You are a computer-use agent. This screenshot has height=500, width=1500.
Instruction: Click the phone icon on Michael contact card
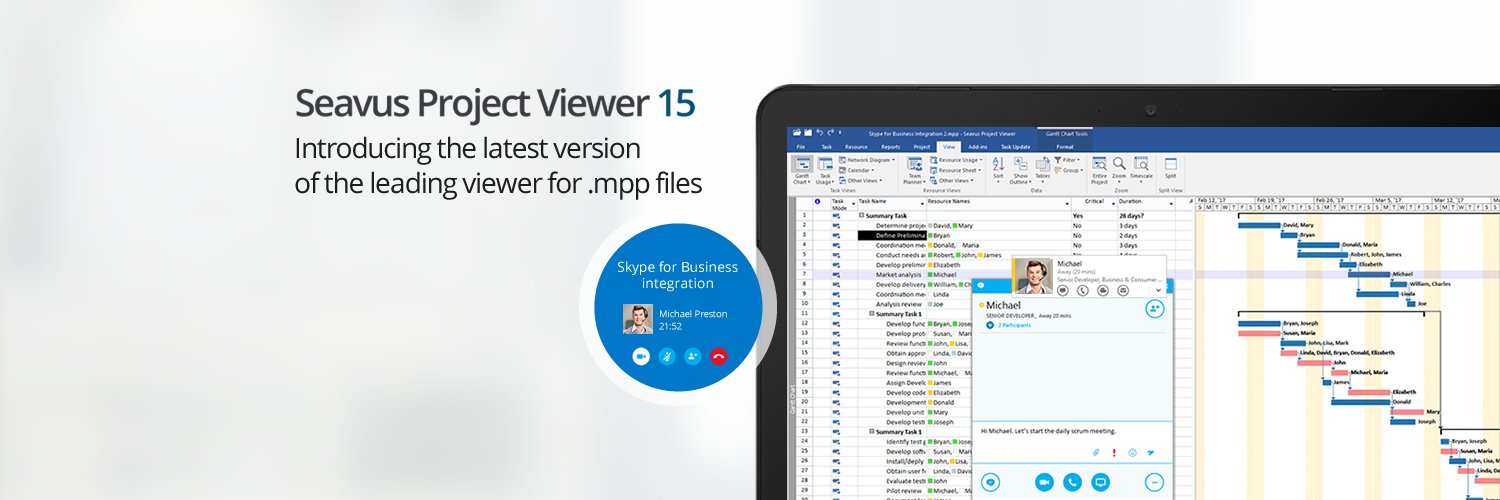(1082, 290)
